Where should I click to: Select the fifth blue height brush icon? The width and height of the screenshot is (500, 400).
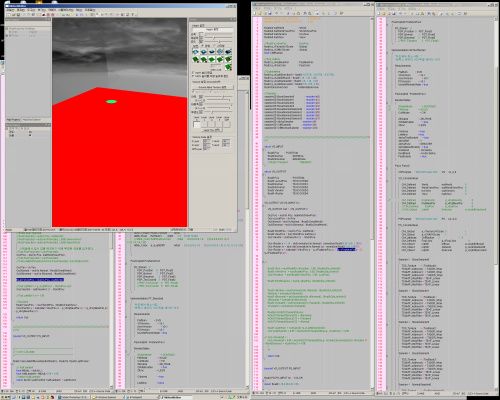point(228,52)
